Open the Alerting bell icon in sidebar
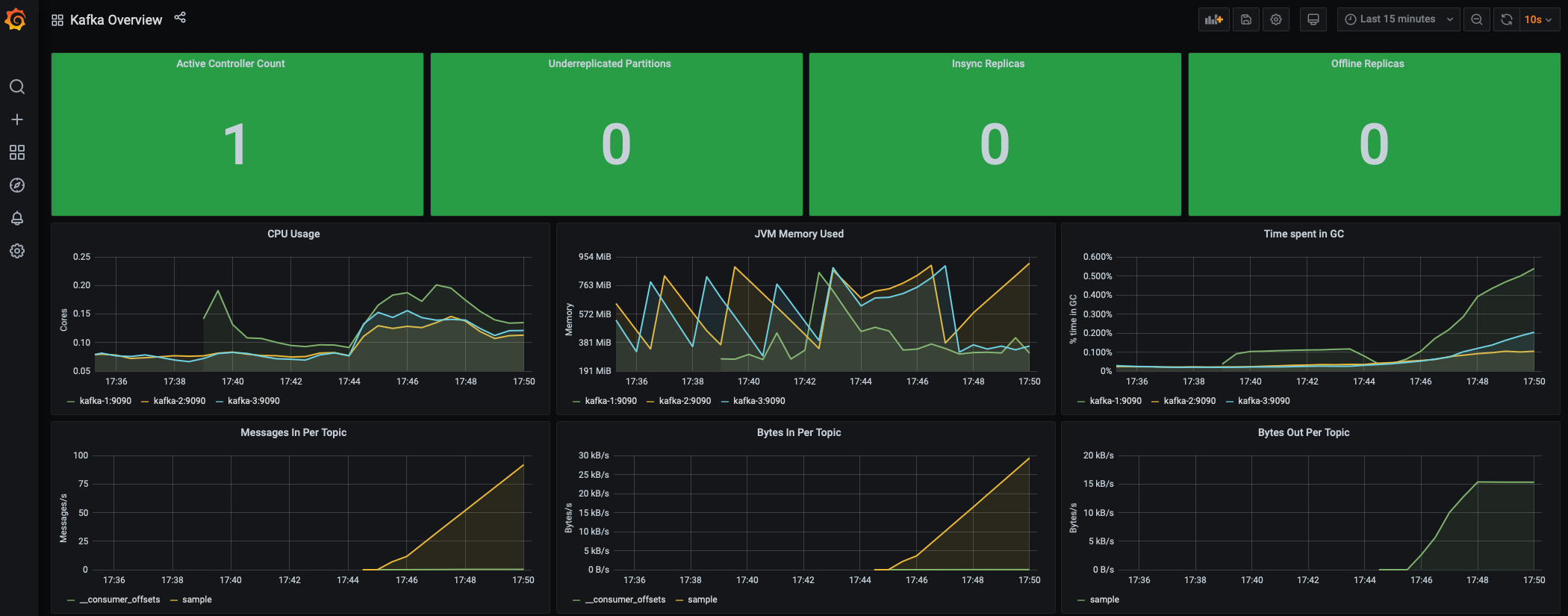This screenshot has width=1568, height=616. (17, 218)
